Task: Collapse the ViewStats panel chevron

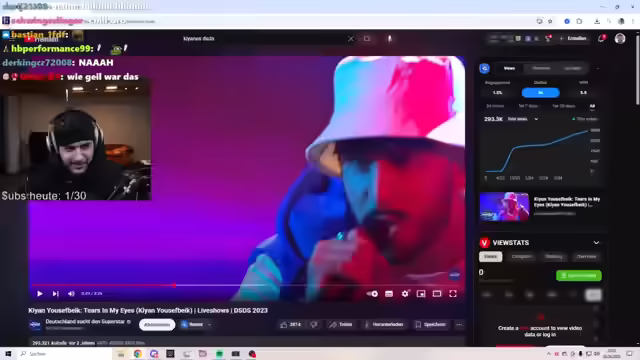Action: [596, 242]
